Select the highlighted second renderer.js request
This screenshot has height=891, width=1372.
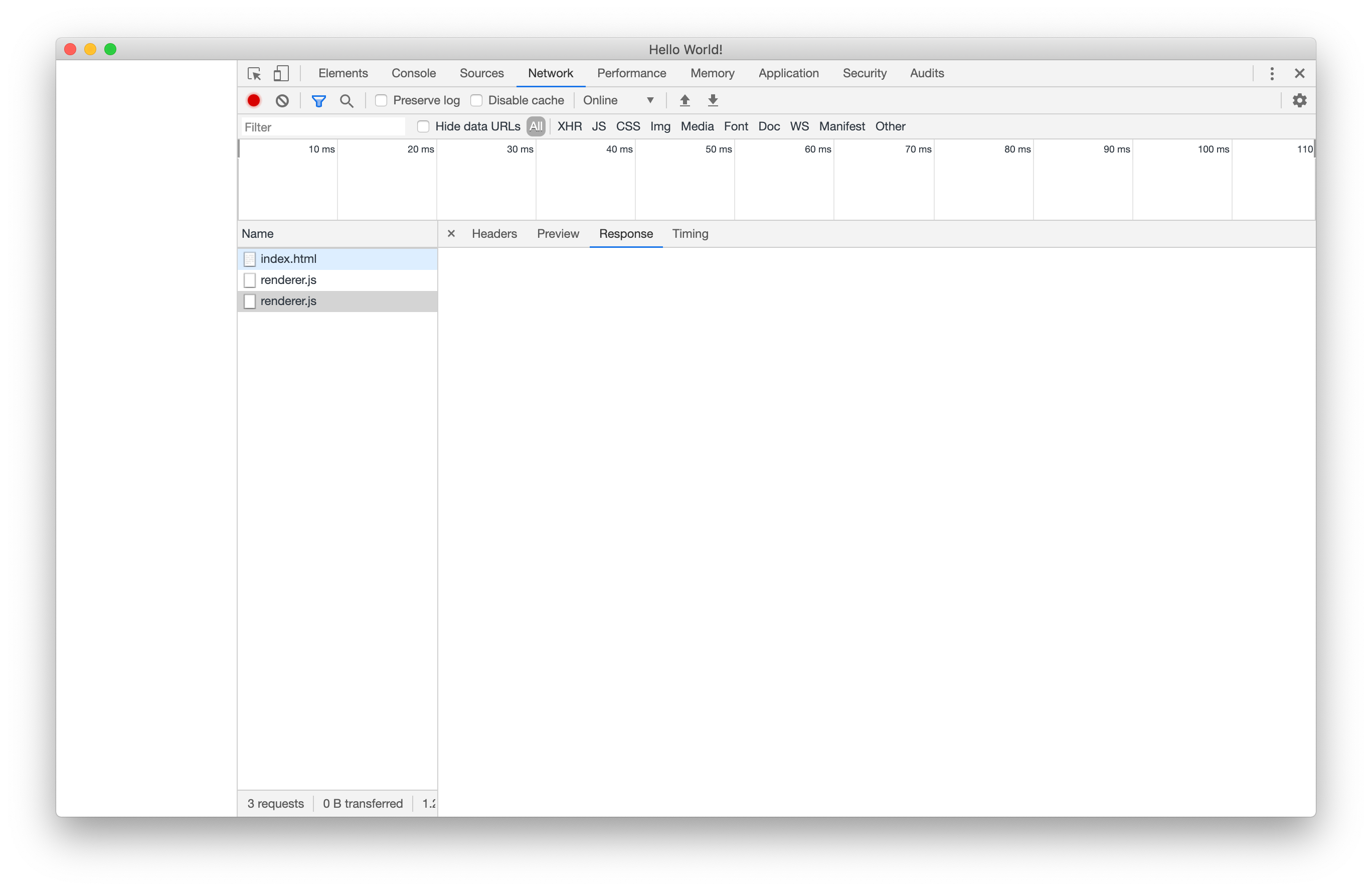338,301
